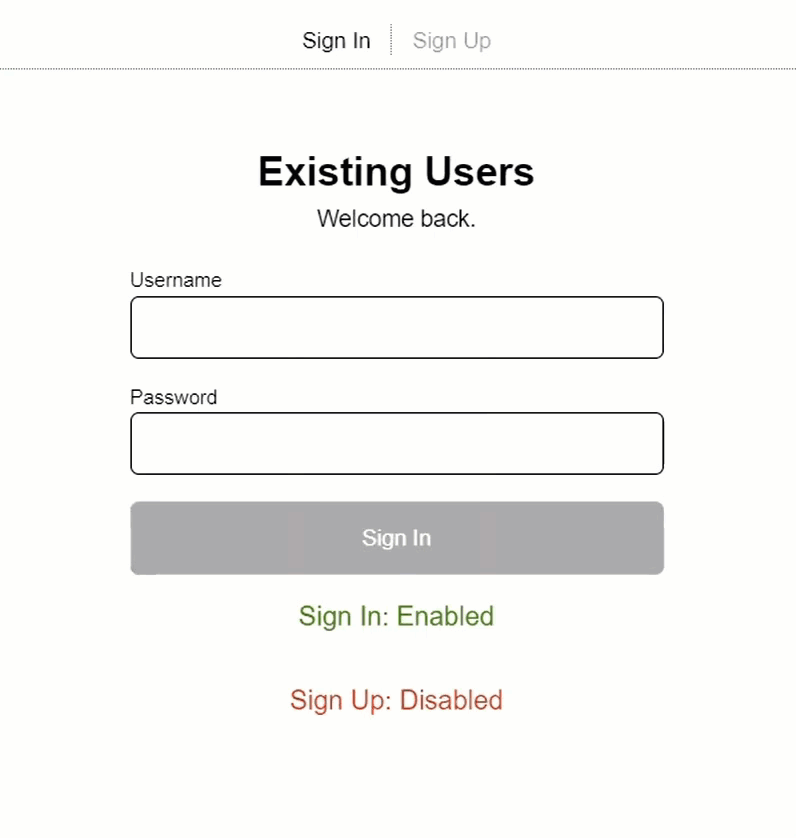Switch to the Sign Up tab
The image size is (796, 838).
click(452, 41)
